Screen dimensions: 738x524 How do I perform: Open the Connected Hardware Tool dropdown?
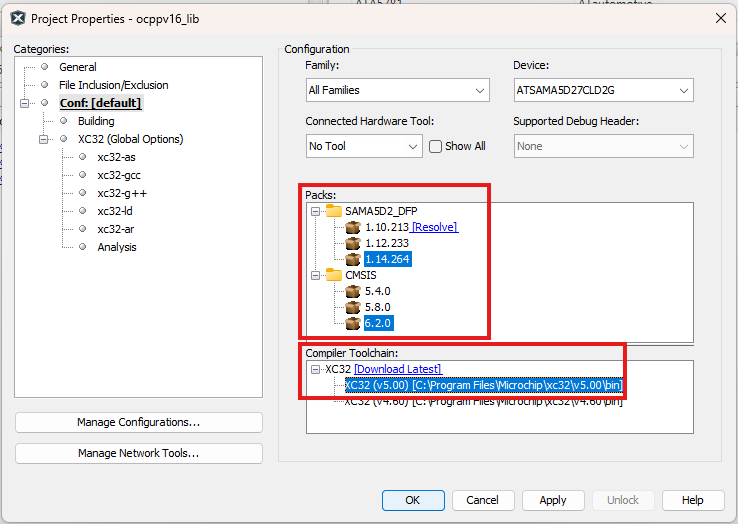[x=364, y=146]
